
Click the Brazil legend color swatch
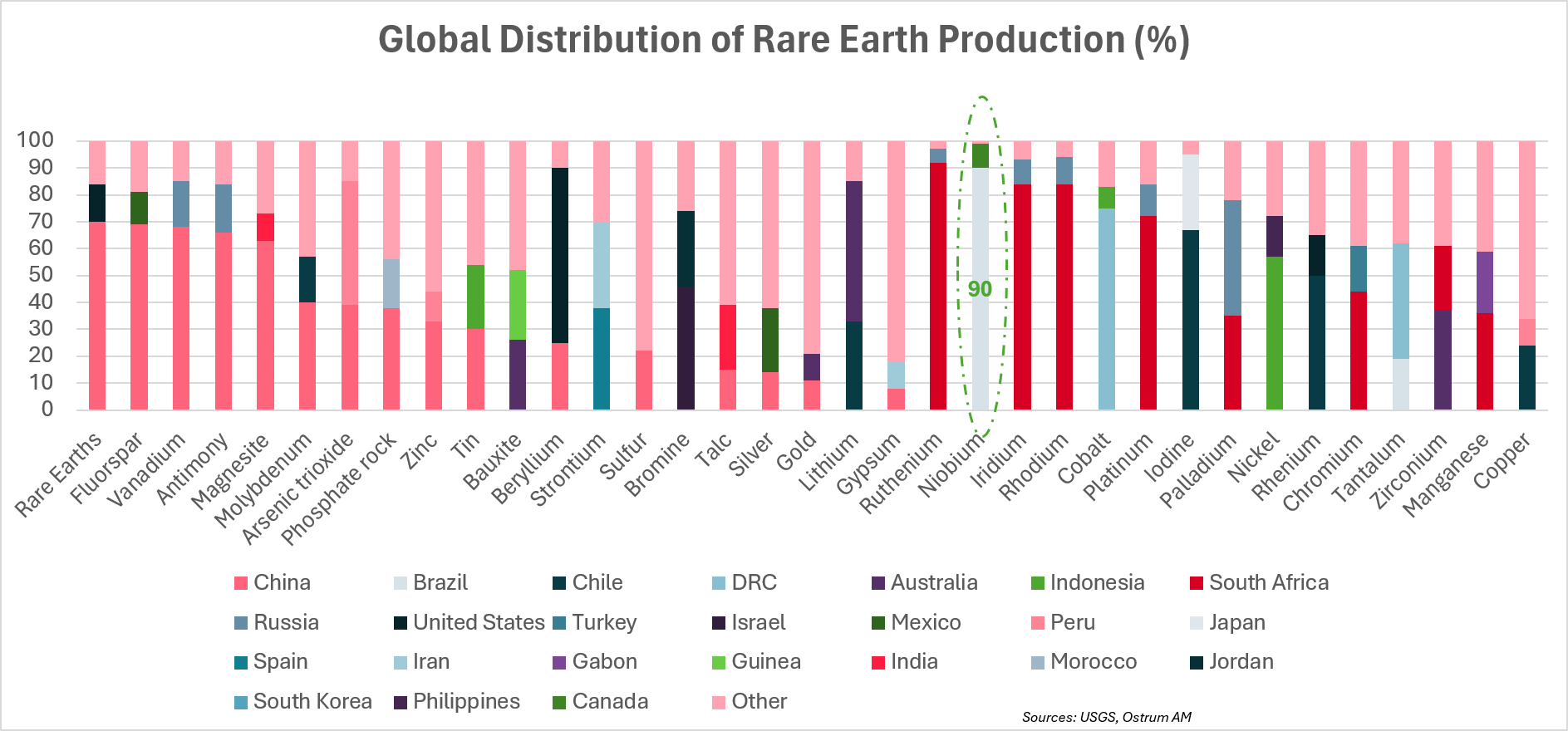401,583
